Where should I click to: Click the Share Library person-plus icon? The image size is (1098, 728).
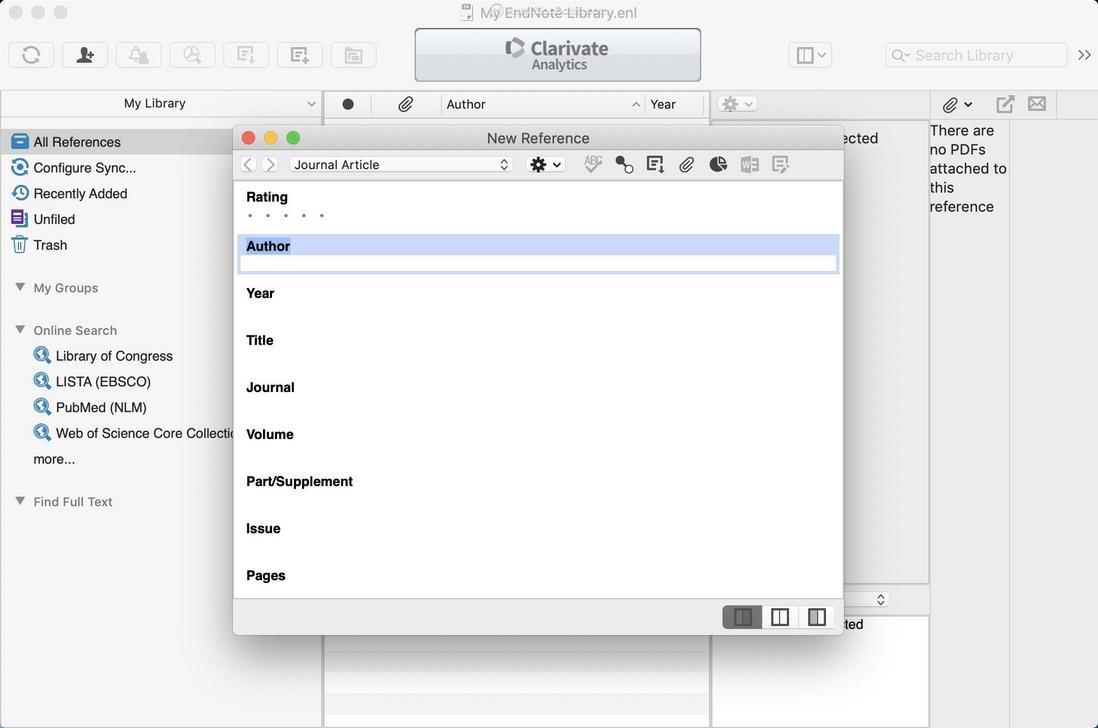point(85,55)
